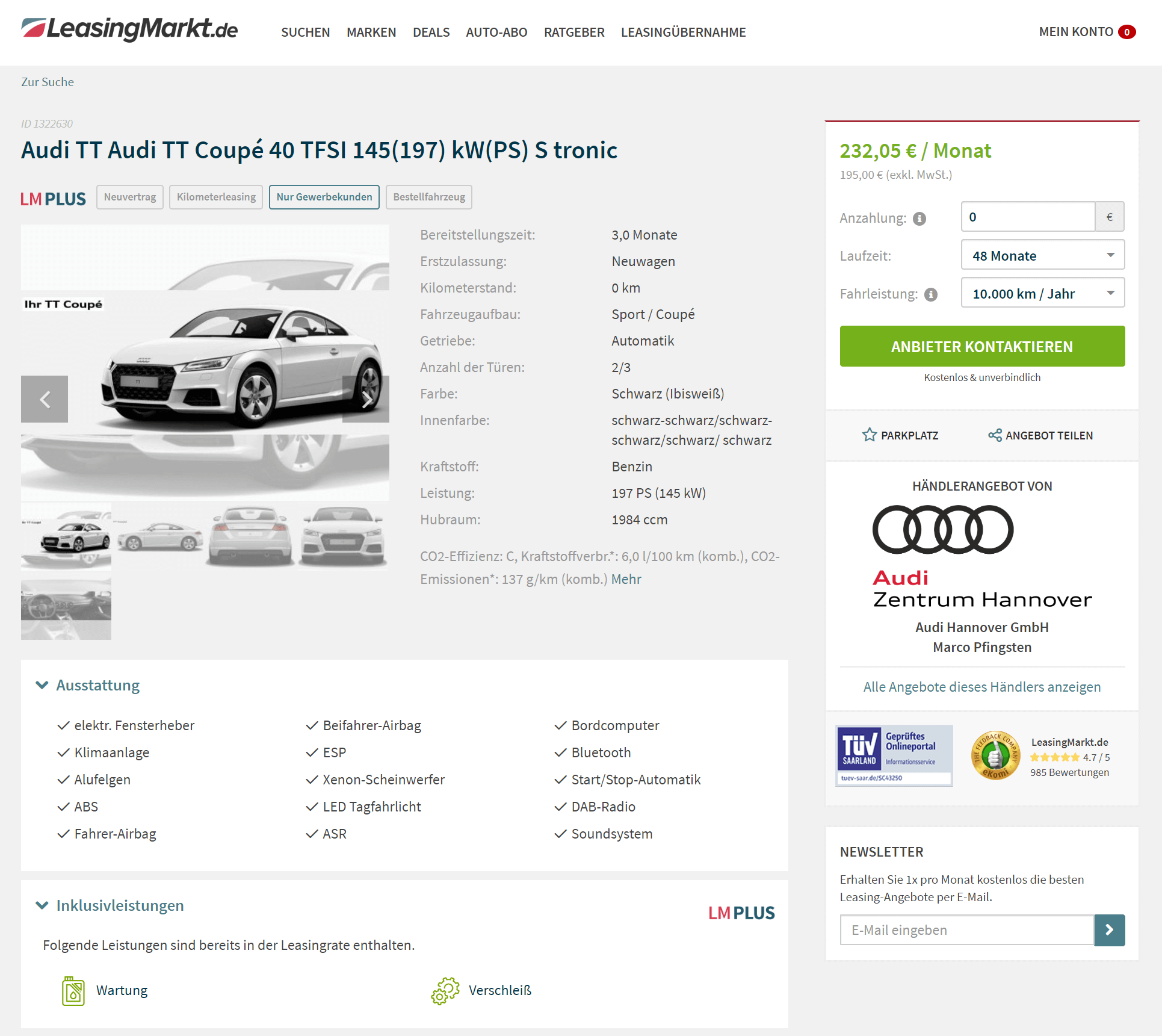Click the Wartung service icon
Image resolution: width=1162 pixels, height=1036 pixels.
tap(73, 991)
